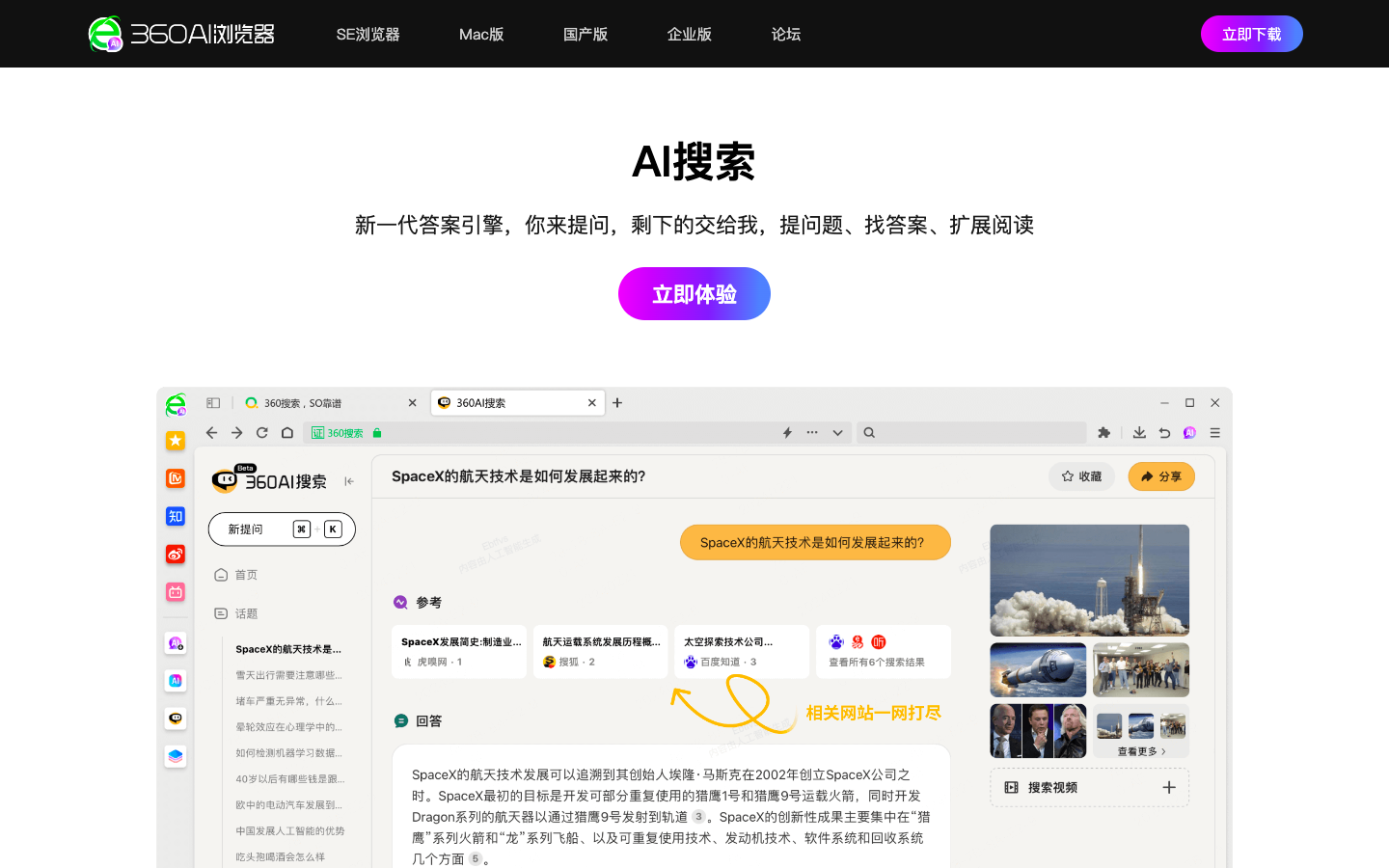Screen dimensions: 1389x868
Task: Select topic 堵车严重无异常，什么...
Action: point(288,701)
